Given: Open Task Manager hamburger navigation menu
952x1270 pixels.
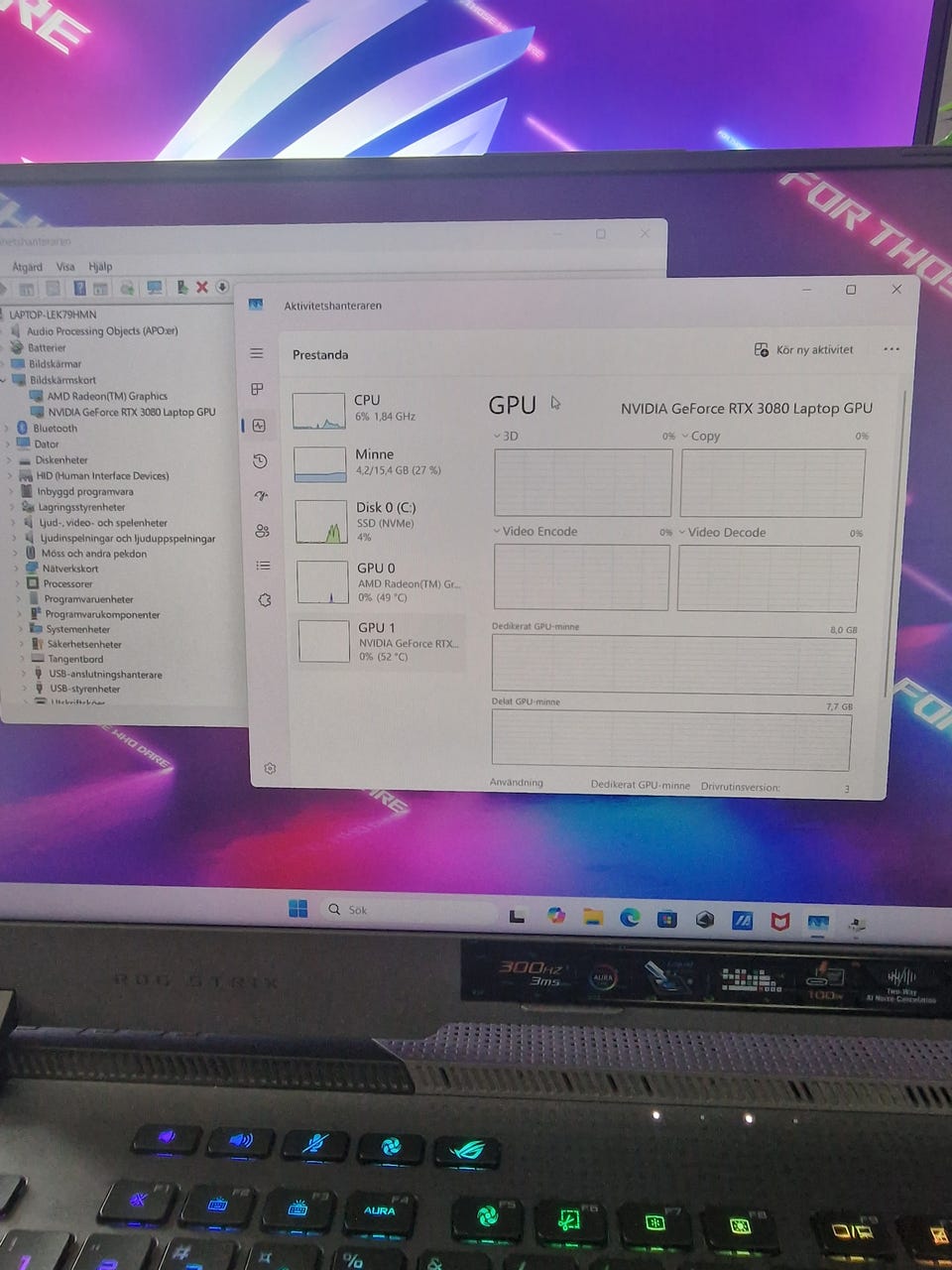Looking at the screenshot, I should coord(257,353).
